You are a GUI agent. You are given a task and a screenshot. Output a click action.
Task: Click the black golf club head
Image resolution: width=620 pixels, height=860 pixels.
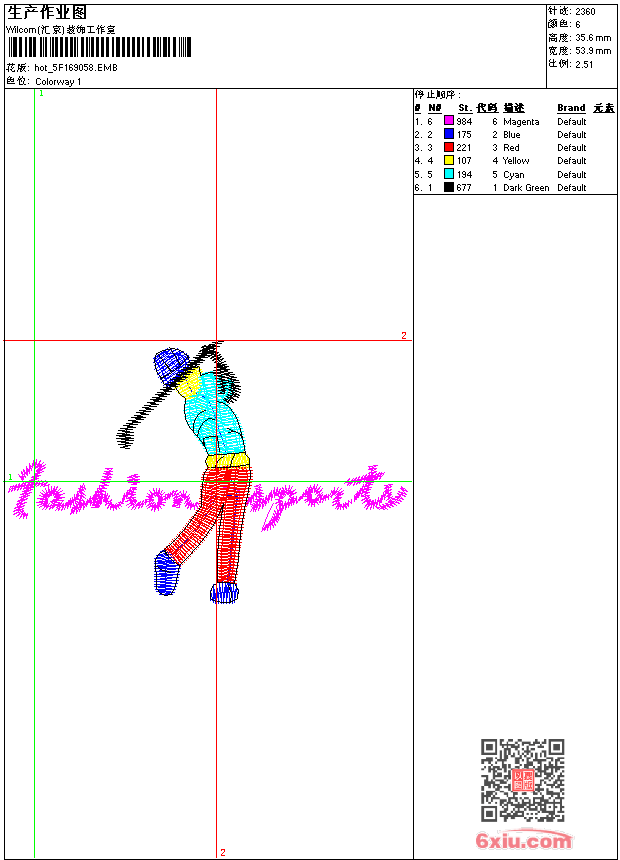click(126, 437)
